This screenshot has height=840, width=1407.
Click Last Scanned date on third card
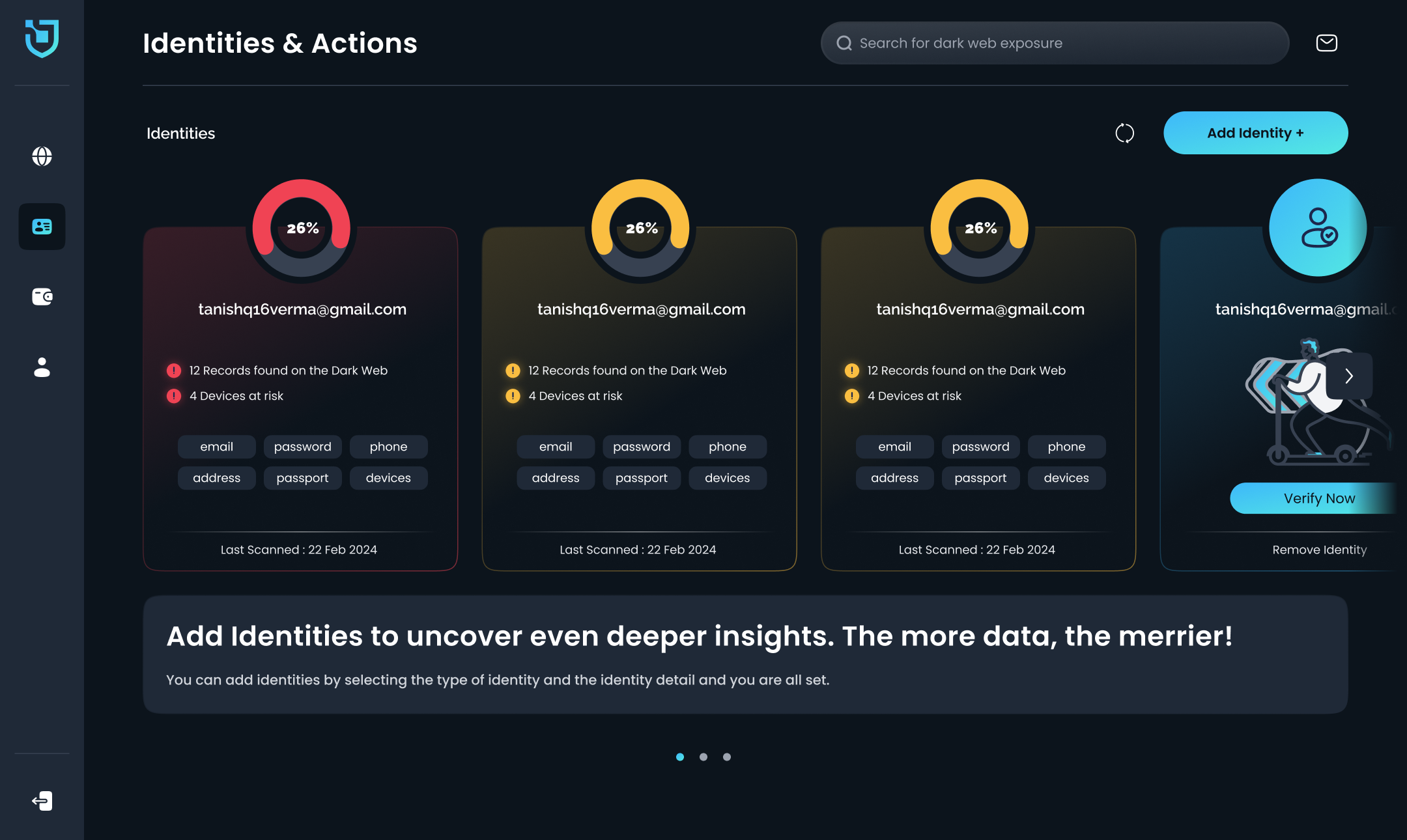(977, 550)
